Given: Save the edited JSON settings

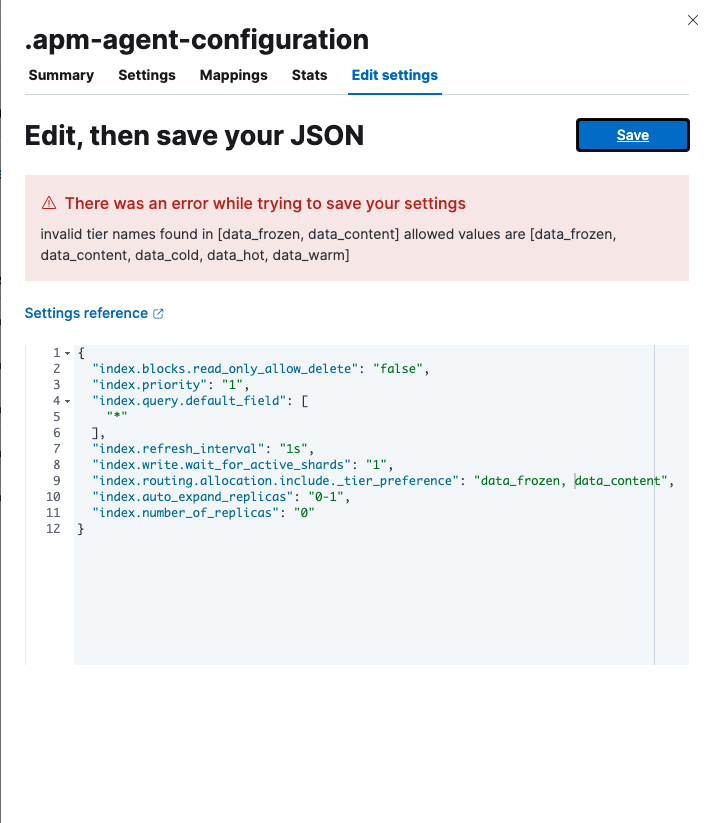Looking at the screenshot, I should coord(633,135).
